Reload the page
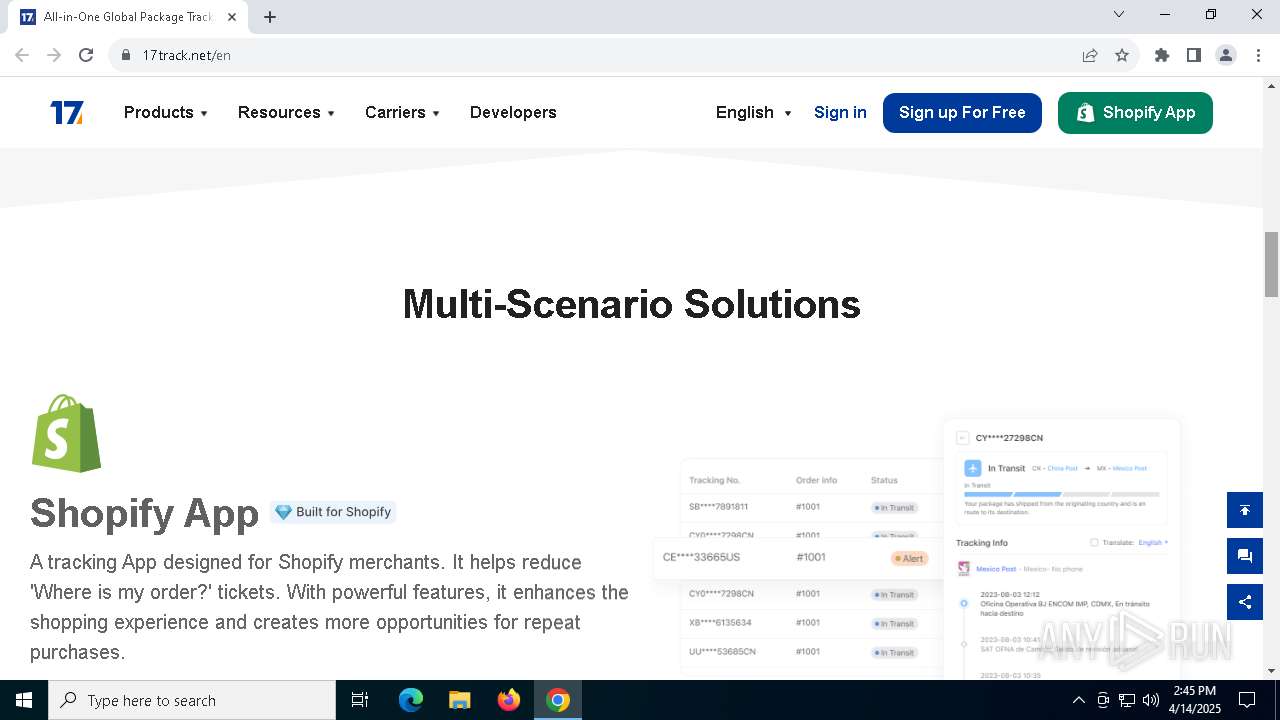The image size is (1280, 720). (x=86, y=55)
